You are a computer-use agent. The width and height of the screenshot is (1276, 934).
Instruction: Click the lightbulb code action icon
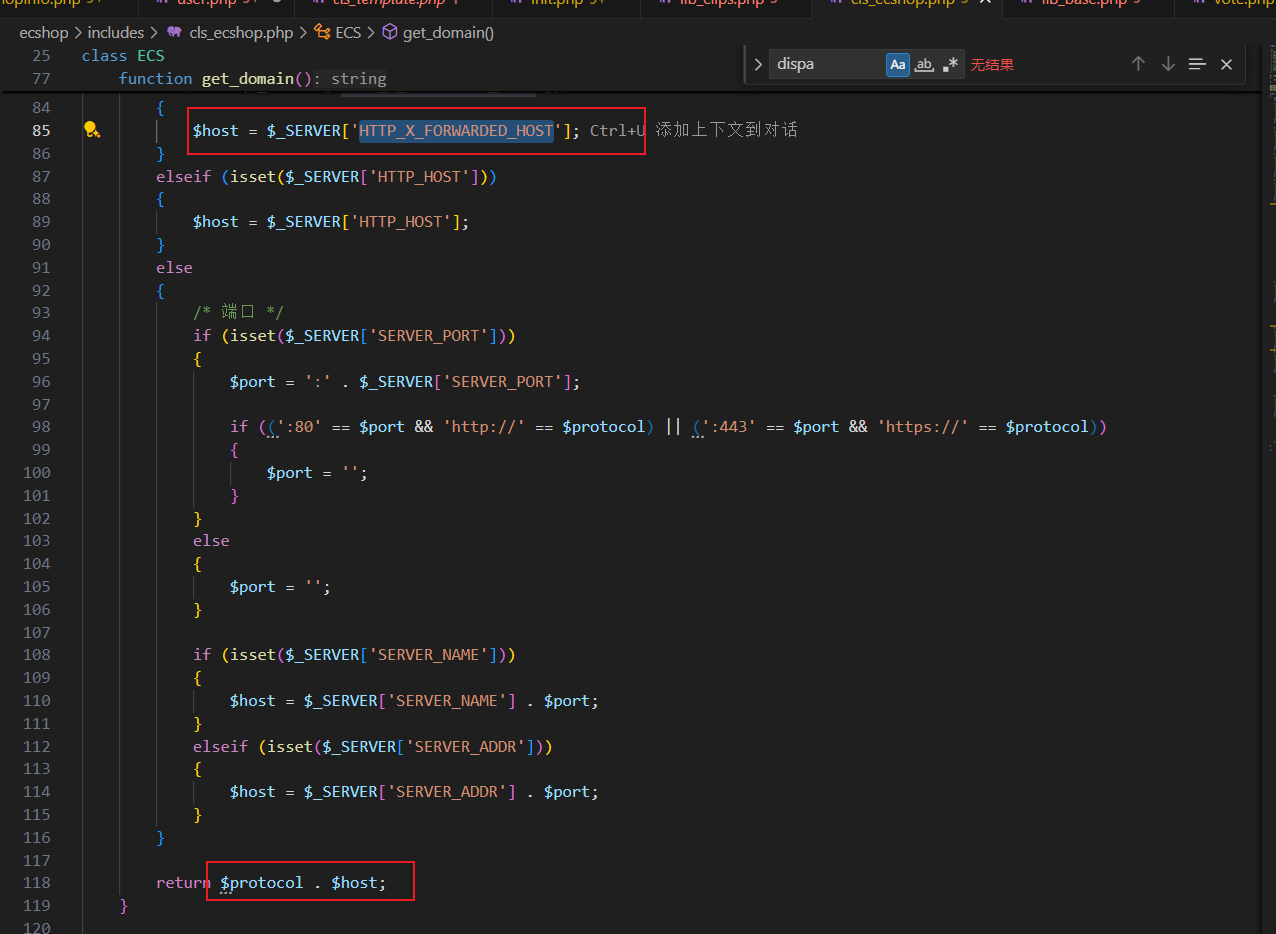pyautogui.click(x=91, y=130)
